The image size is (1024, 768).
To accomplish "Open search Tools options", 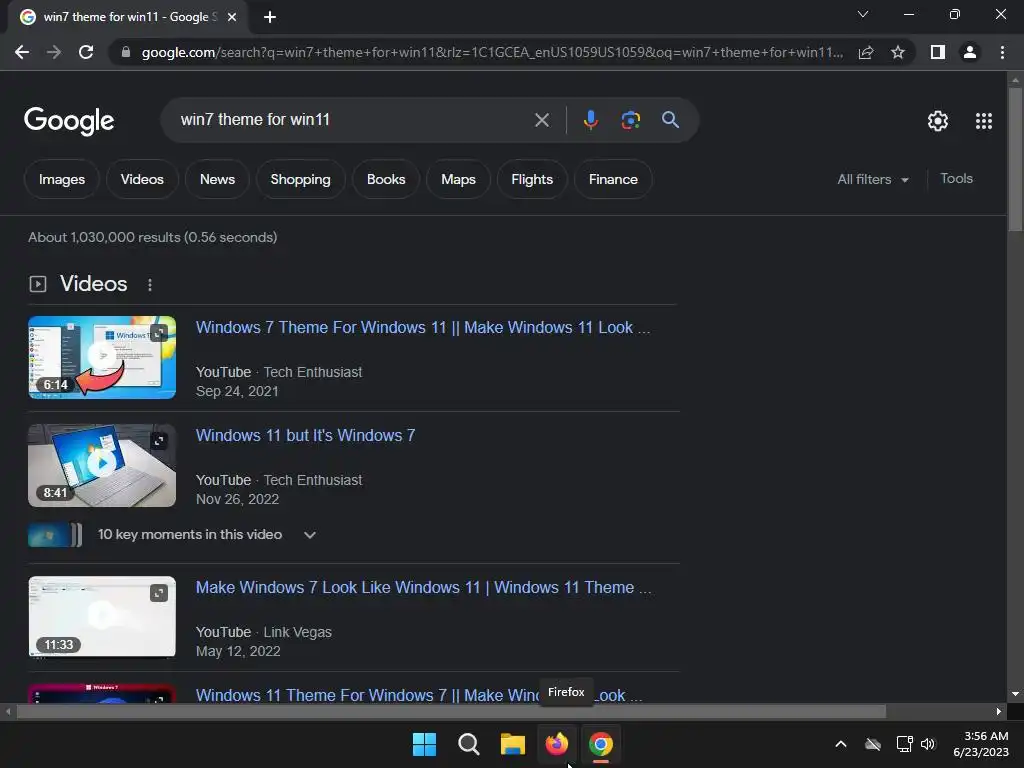I will 956,178.
